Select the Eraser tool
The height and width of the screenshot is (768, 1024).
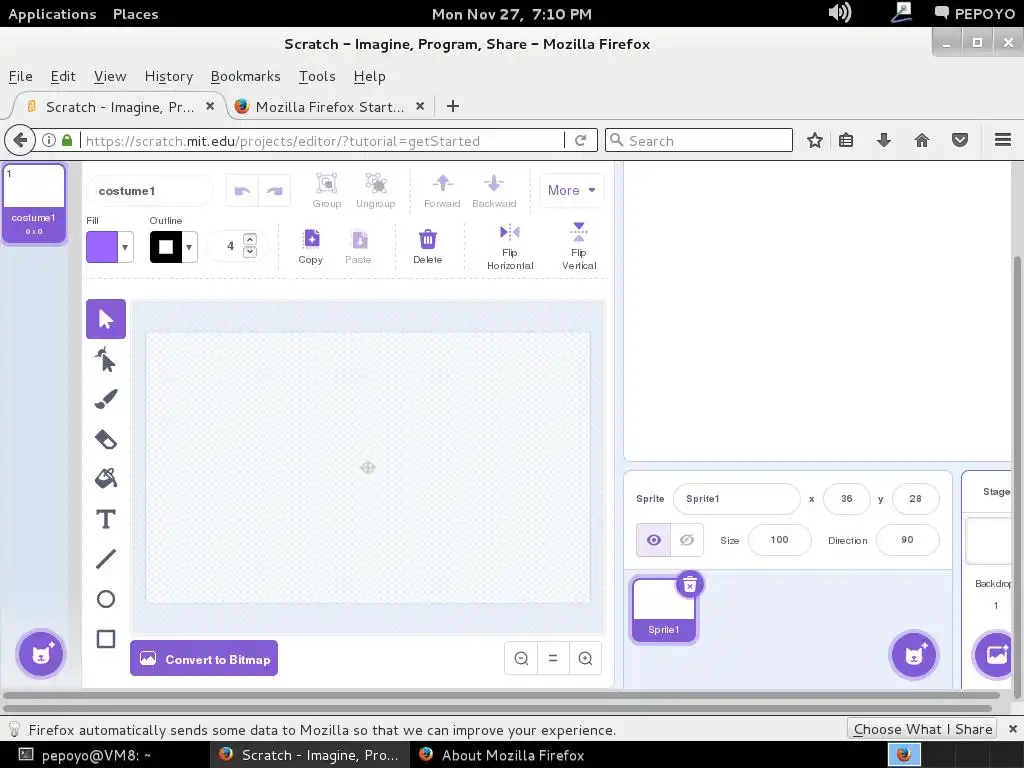[106, 440]
